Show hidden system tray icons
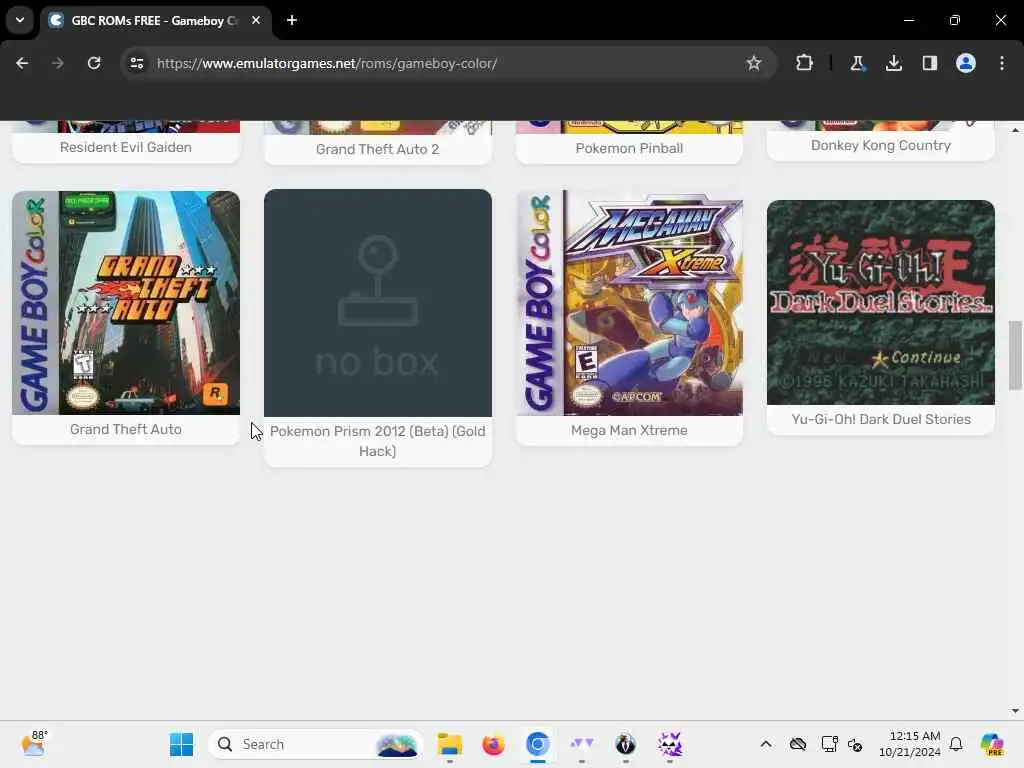 766,744
